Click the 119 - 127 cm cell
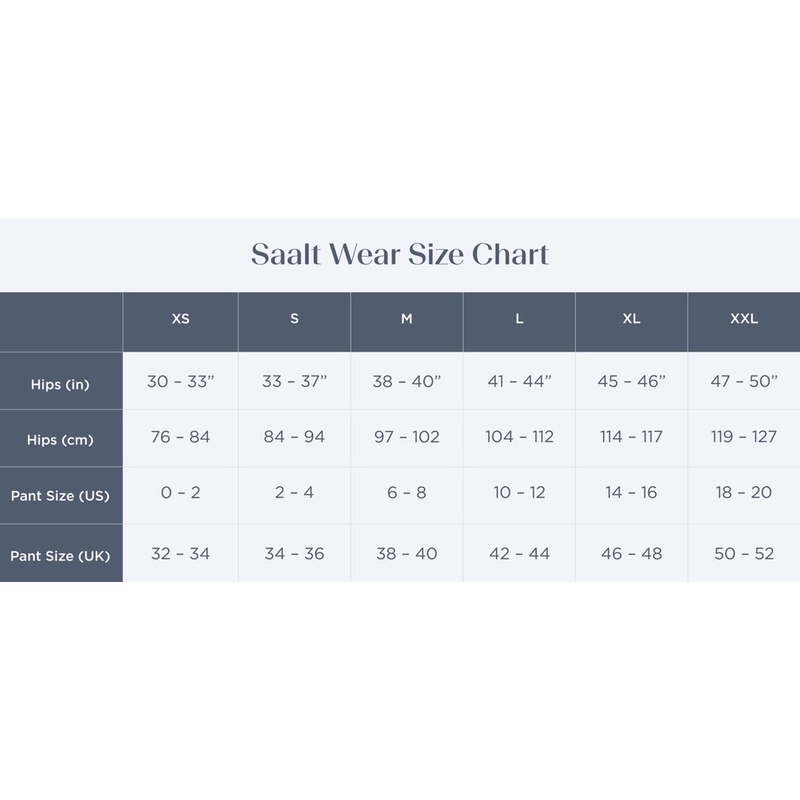 click(x=744, y=438)
